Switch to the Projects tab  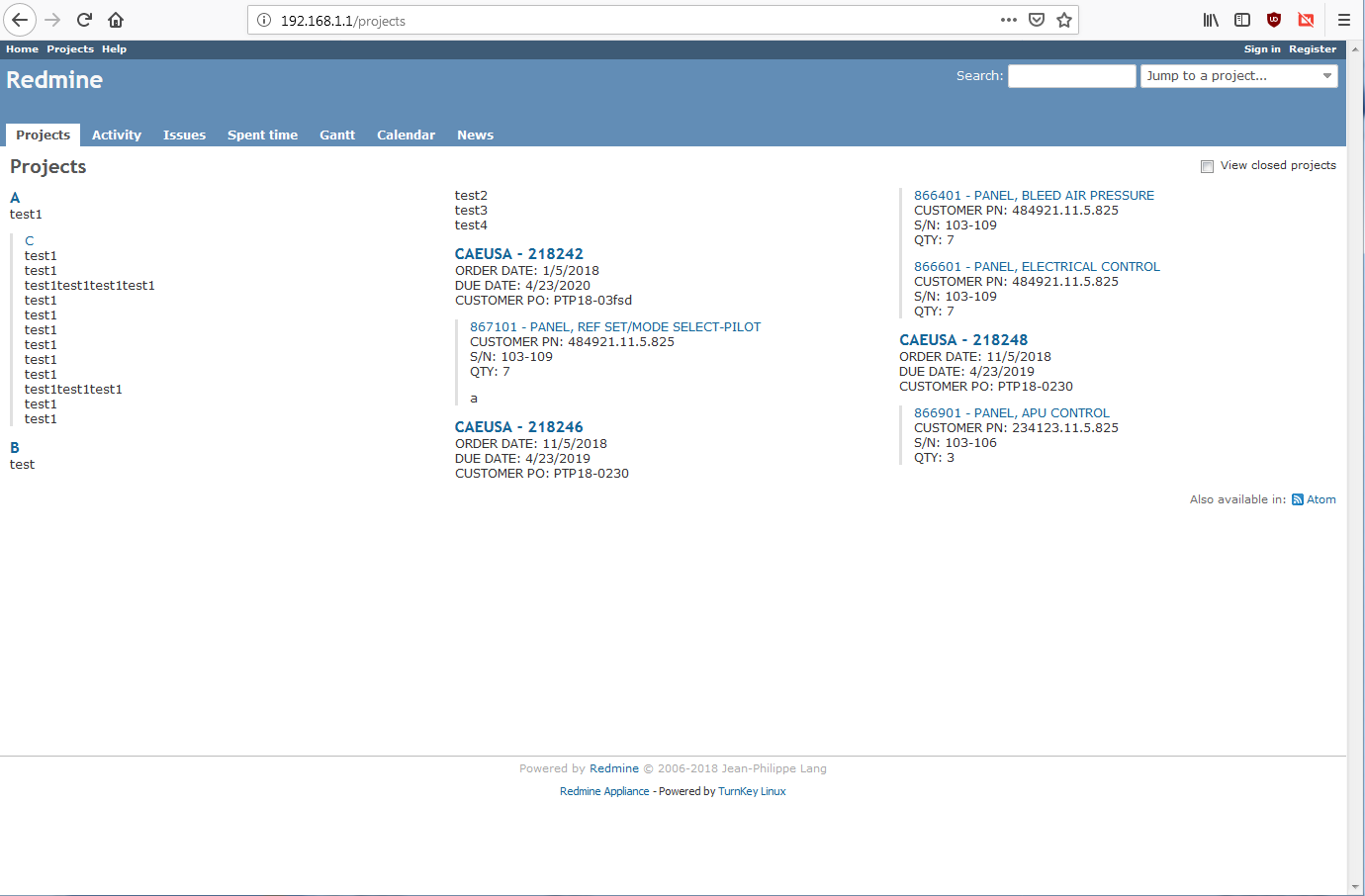(44, 134)
